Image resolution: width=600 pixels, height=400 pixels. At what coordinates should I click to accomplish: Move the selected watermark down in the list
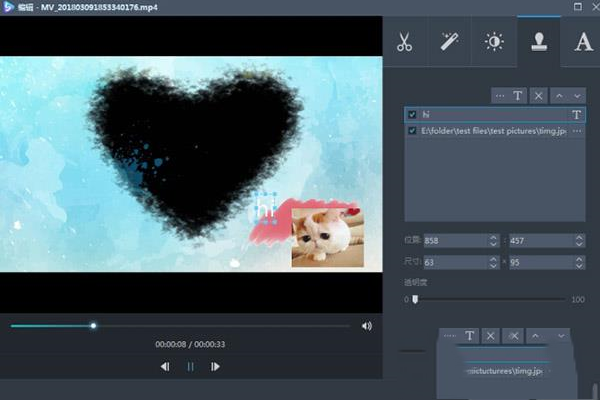(x=577, y=96)
